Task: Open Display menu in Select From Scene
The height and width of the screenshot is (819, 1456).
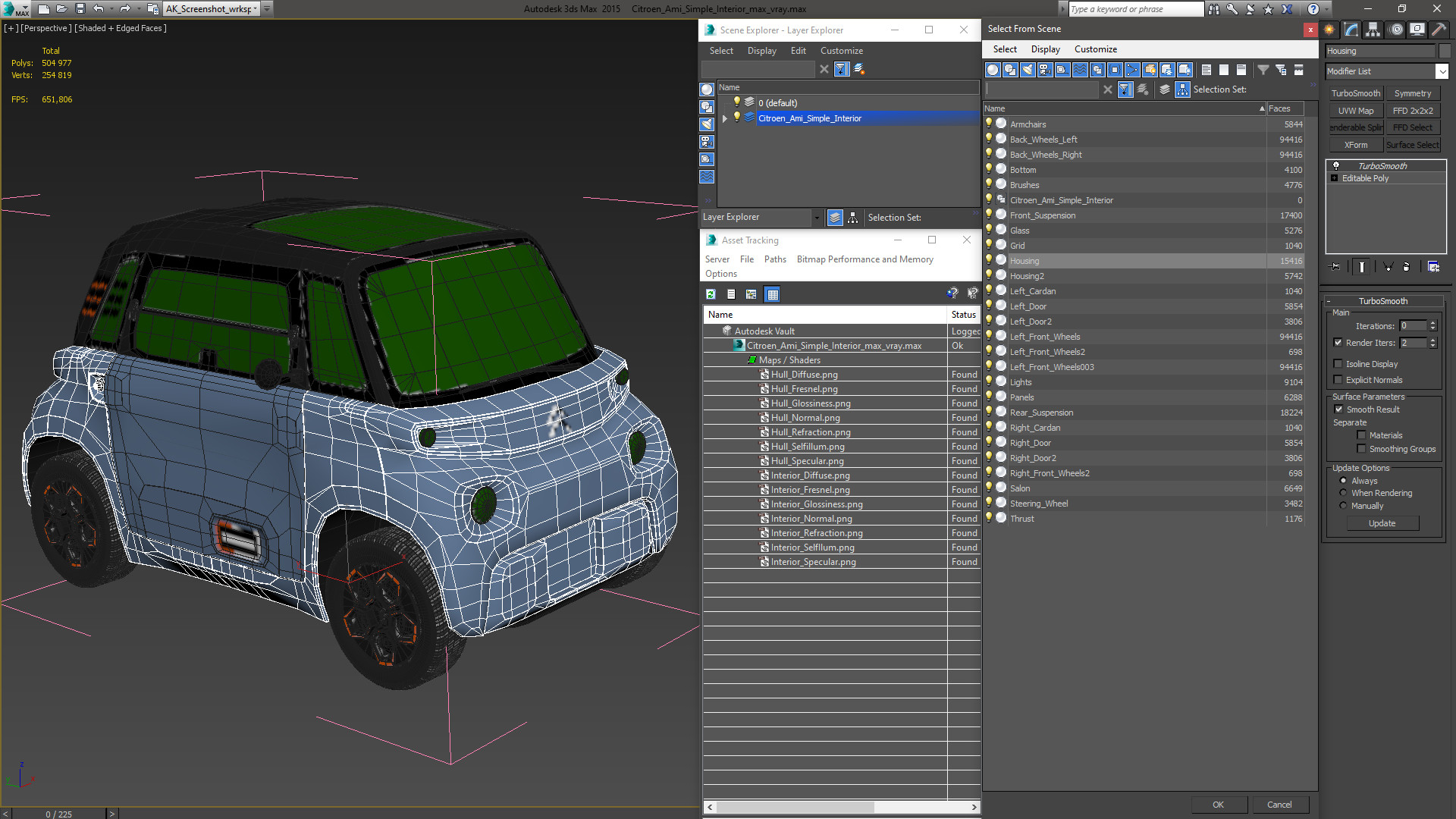Action: pos(1045,49)
